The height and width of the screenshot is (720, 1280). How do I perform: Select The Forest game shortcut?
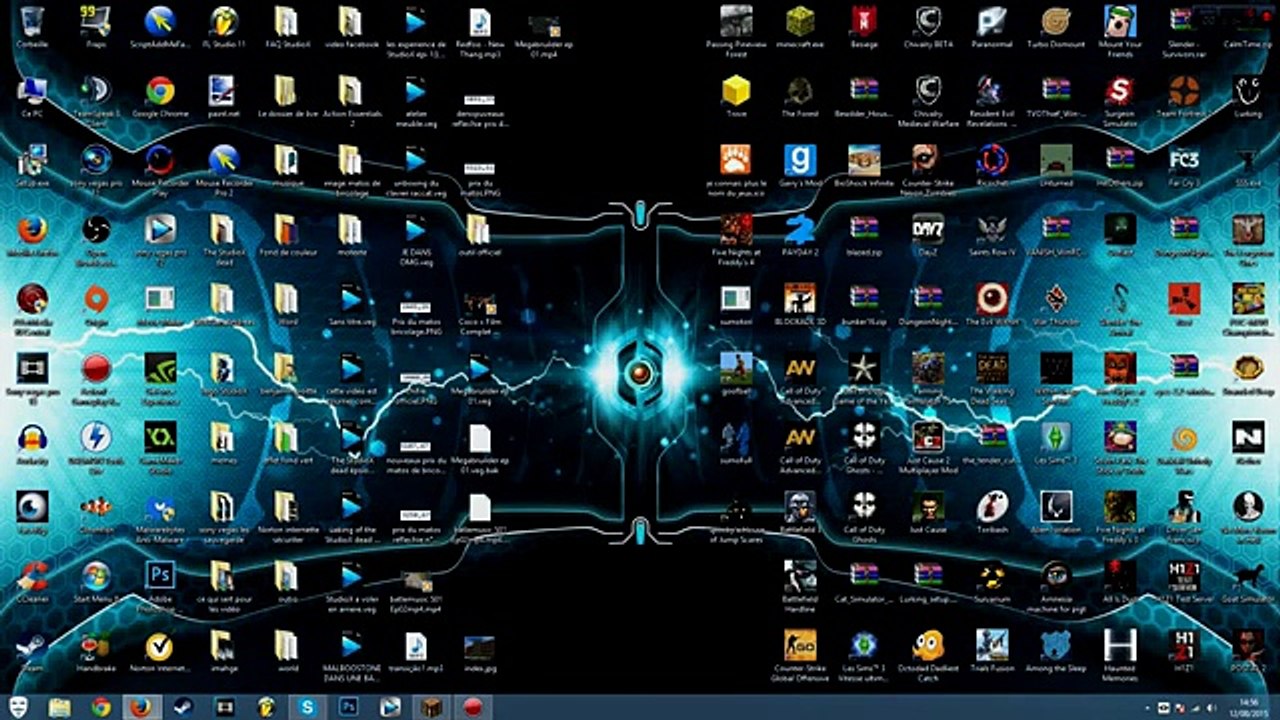pos(800,91)
